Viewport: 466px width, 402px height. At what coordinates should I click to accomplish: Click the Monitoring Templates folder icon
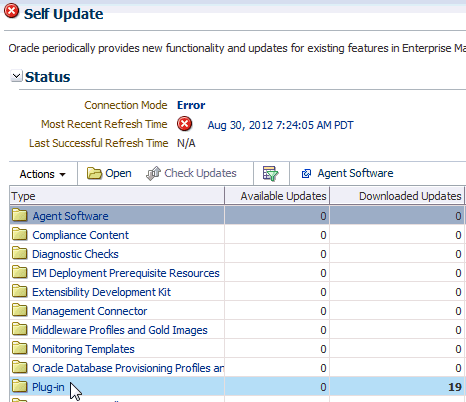tap(20, 348)
